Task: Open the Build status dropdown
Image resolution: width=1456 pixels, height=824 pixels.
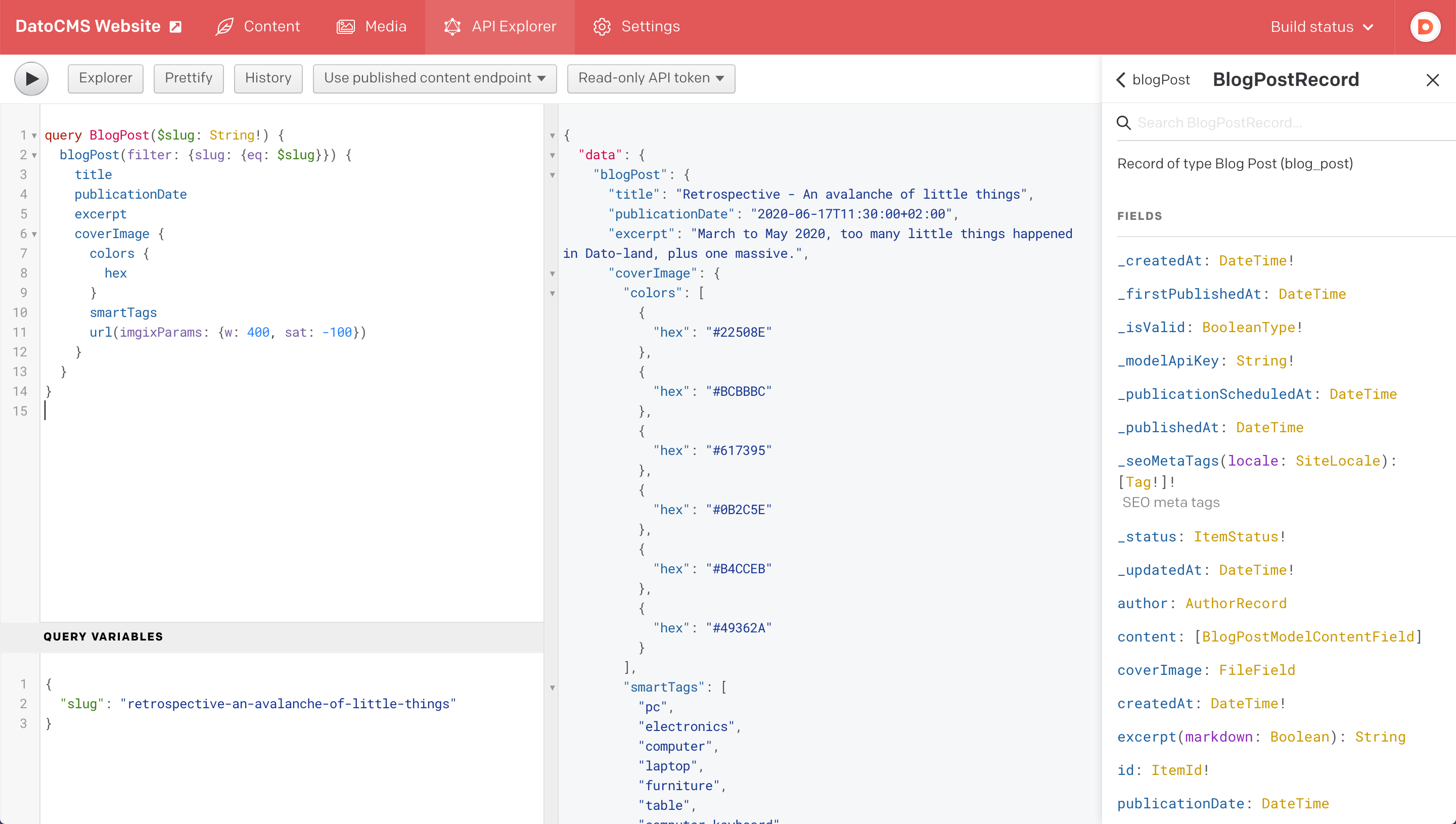Action: pyautogui.click(x=1322, y=27)
